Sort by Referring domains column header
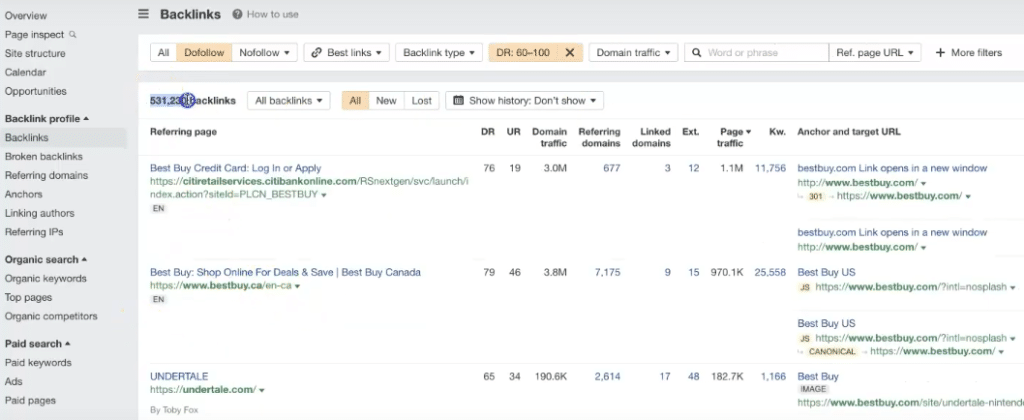Screen dimensions: 1024x420 [599, 137]
